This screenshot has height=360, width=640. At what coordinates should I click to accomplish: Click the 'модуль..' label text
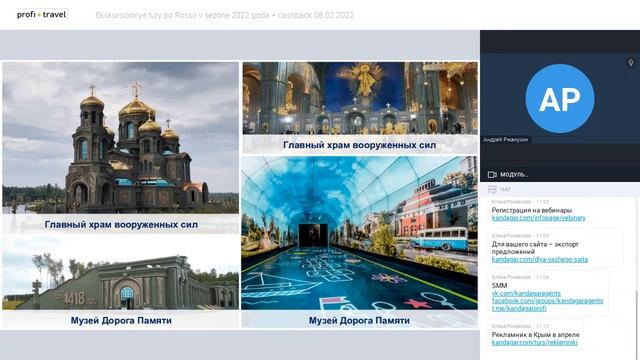(514, 175)
